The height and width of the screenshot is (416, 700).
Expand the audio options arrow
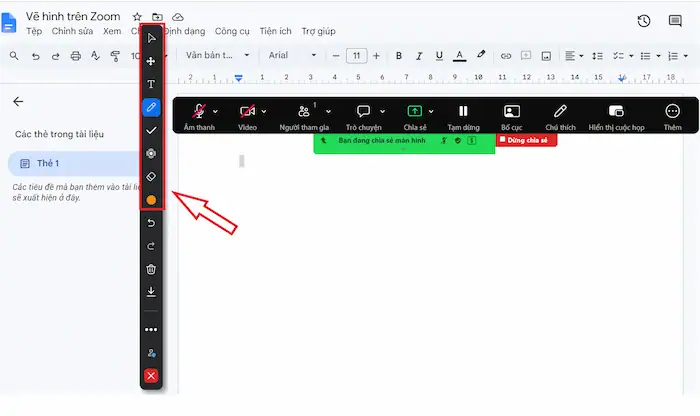(x=215, y=112)
